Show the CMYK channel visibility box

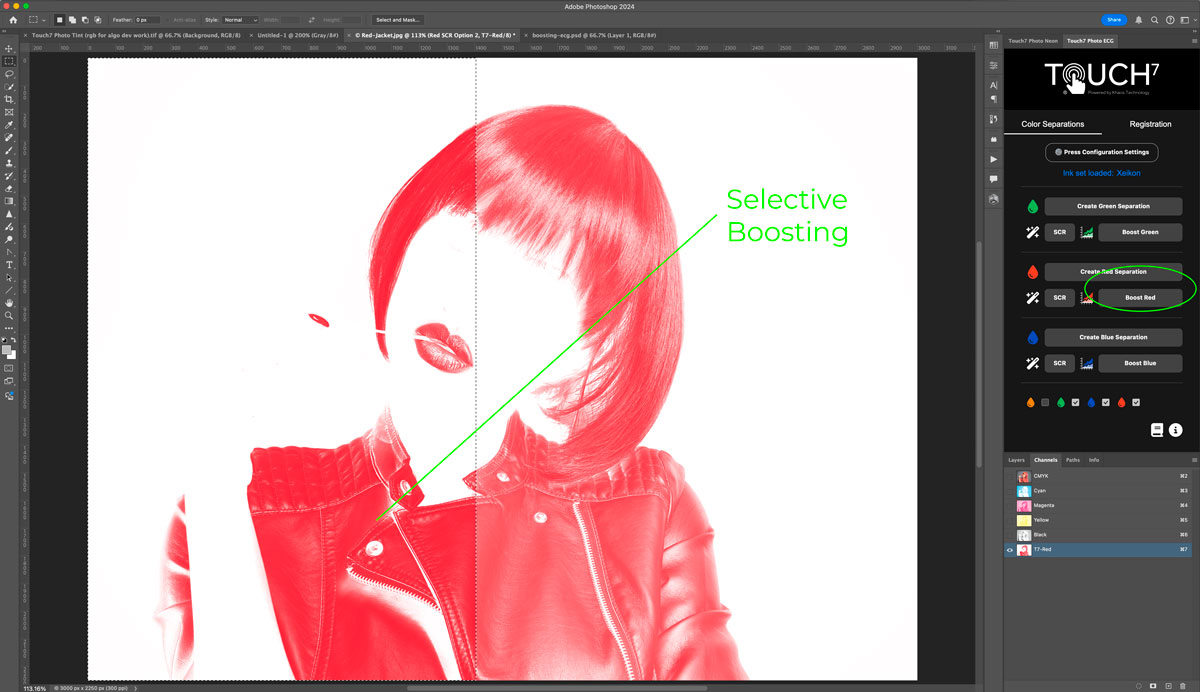tap(1010, 476)
